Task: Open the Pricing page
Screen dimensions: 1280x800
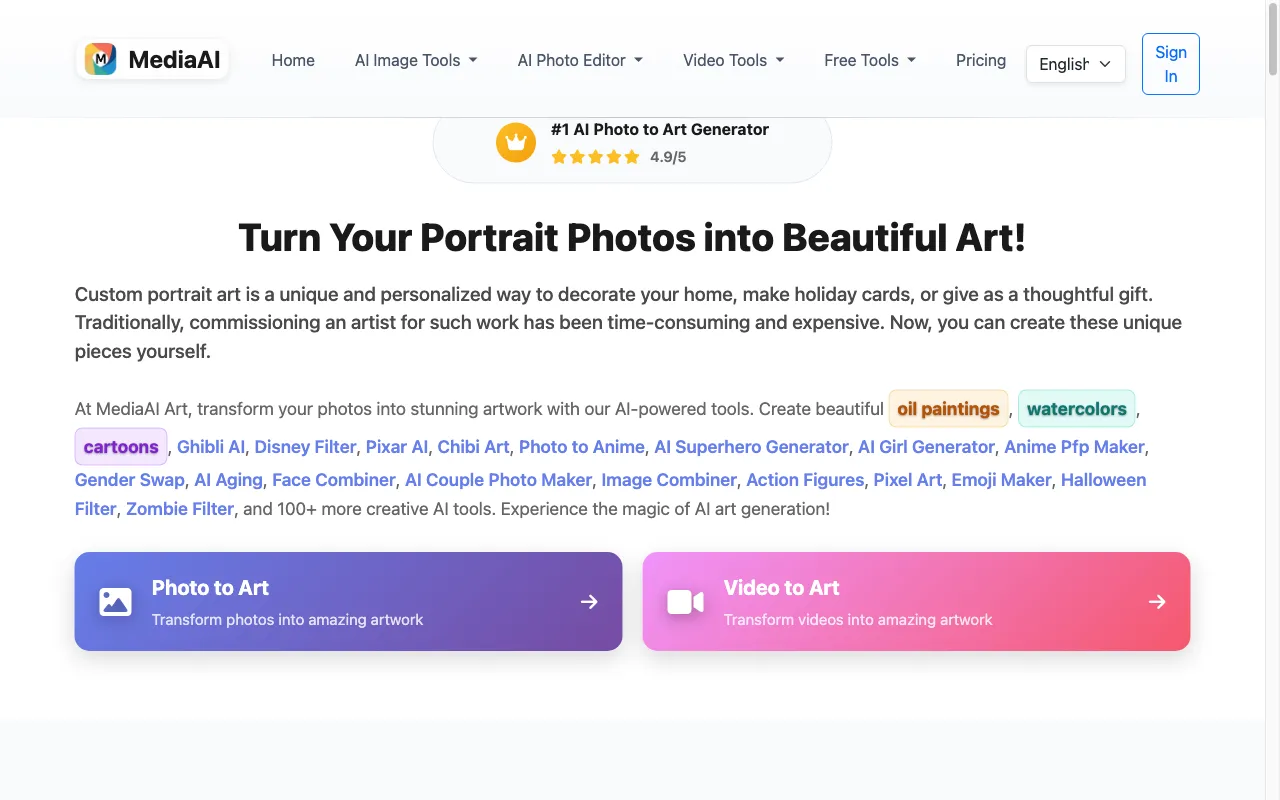Action: pos(981,60)
